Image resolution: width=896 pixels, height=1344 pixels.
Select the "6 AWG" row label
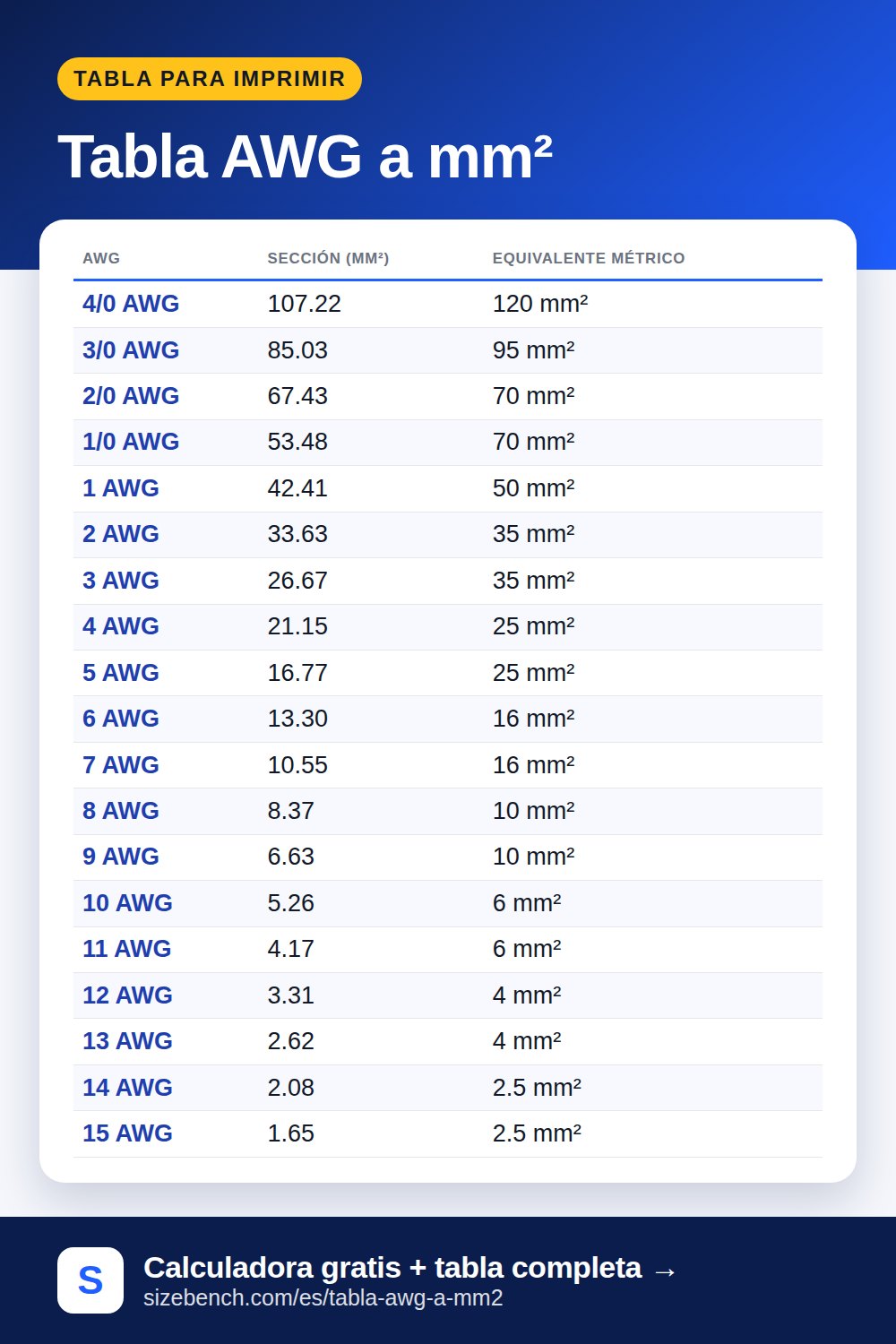[121, 719]
